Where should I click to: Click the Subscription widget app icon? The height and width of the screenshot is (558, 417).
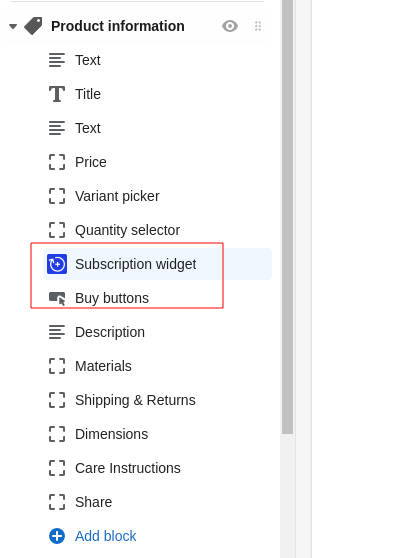pos(57,264)
